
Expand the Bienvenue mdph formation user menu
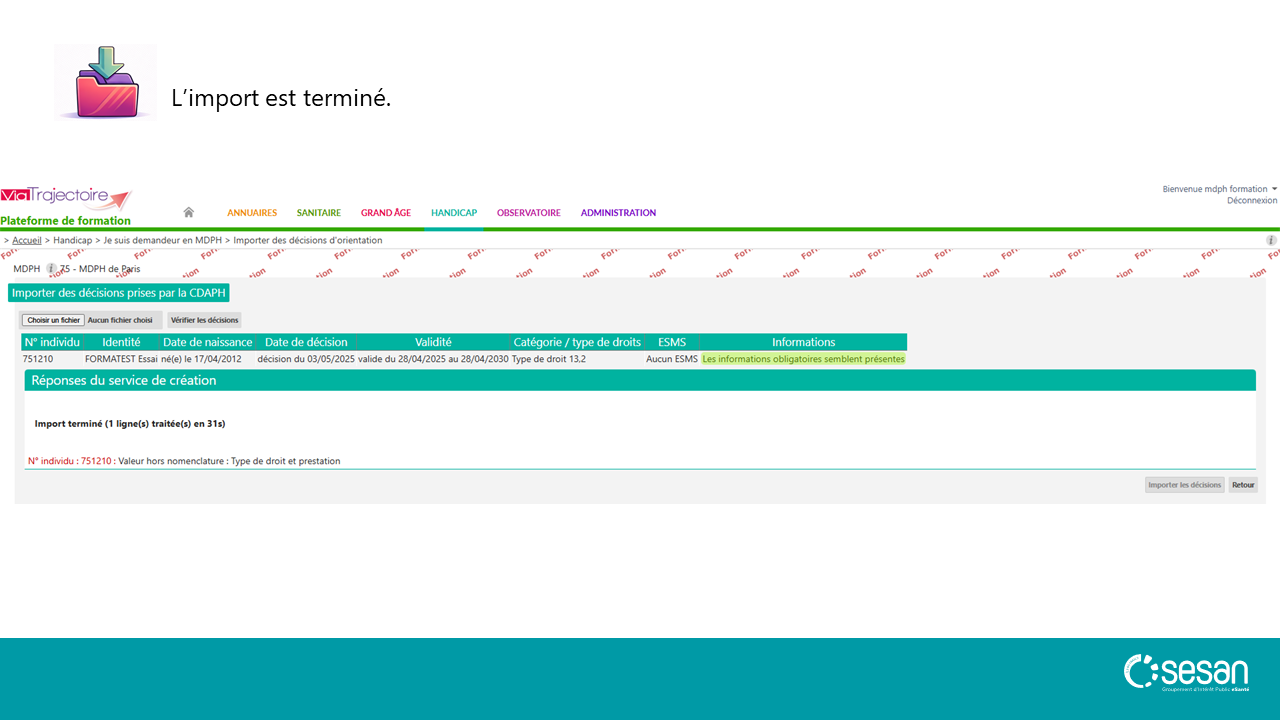1219,189
